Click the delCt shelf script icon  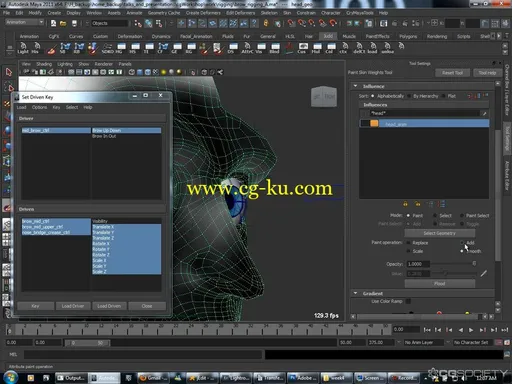pyautogui.click(x=359, y=48)
